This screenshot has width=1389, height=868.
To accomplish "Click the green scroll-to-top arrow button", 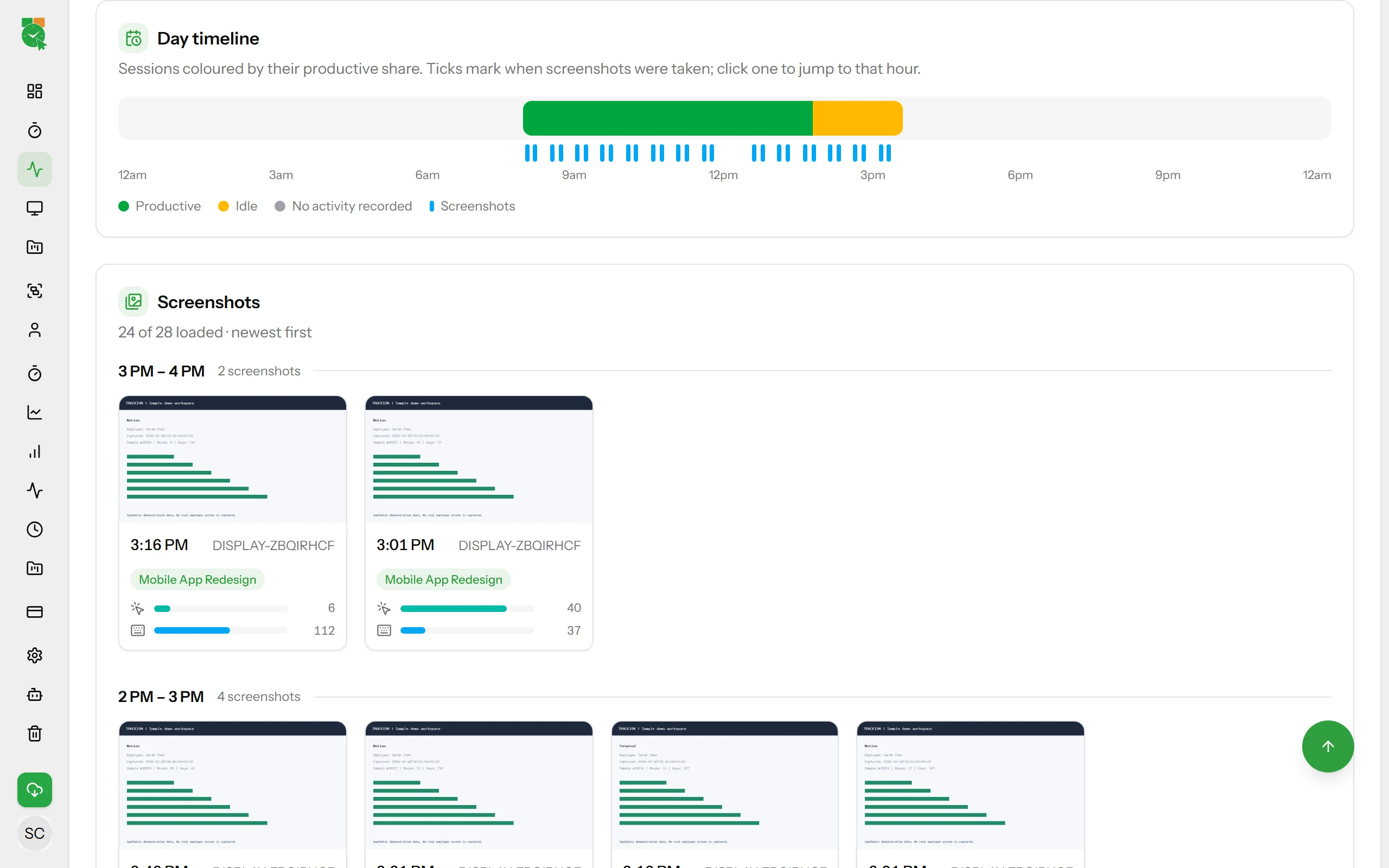I will point(1328,746).
